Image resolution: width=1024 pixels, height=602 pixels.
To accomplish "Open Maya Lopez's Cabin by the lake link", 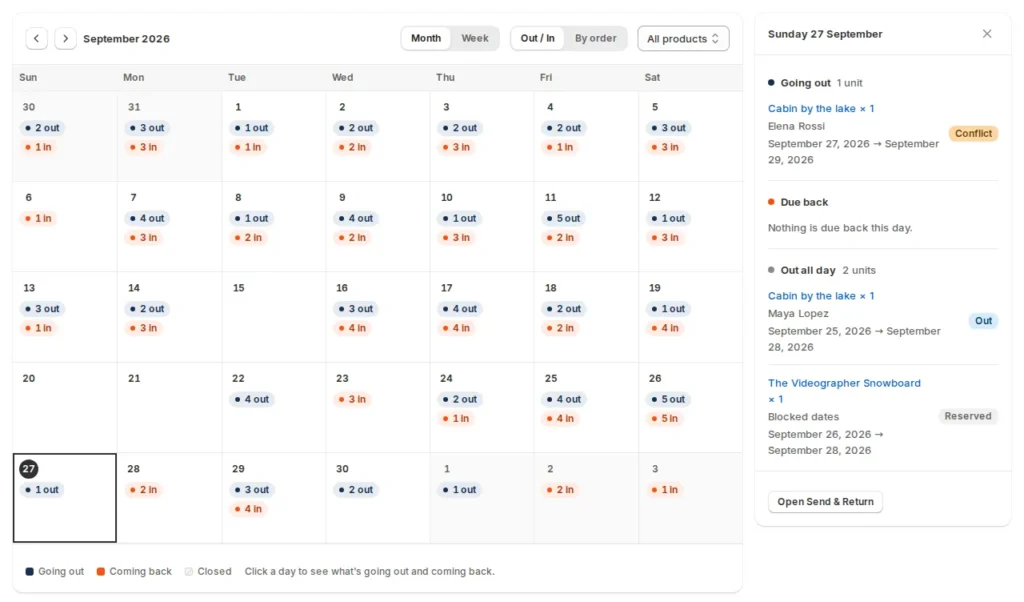I will pyautogui.click(x=821, y=296).
